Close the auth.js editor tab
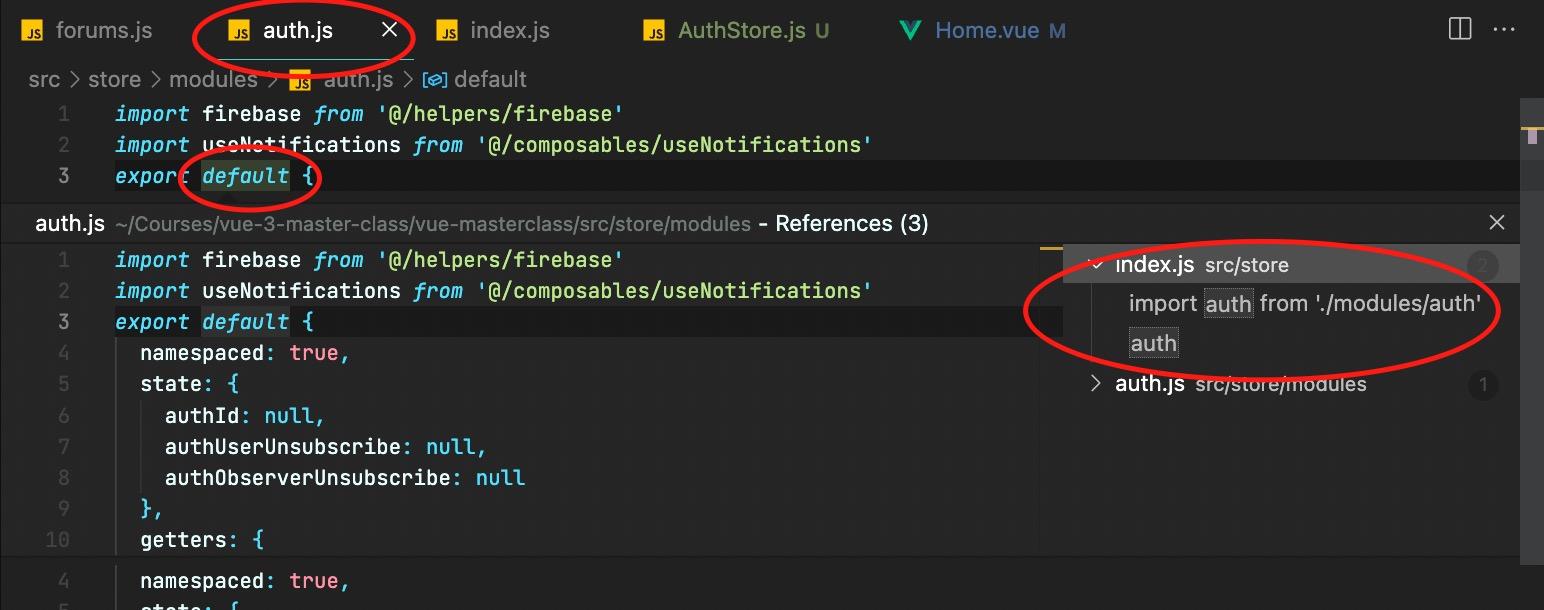Image resolution: width=1544 pixels, height=610 pixels. [390, 30]
